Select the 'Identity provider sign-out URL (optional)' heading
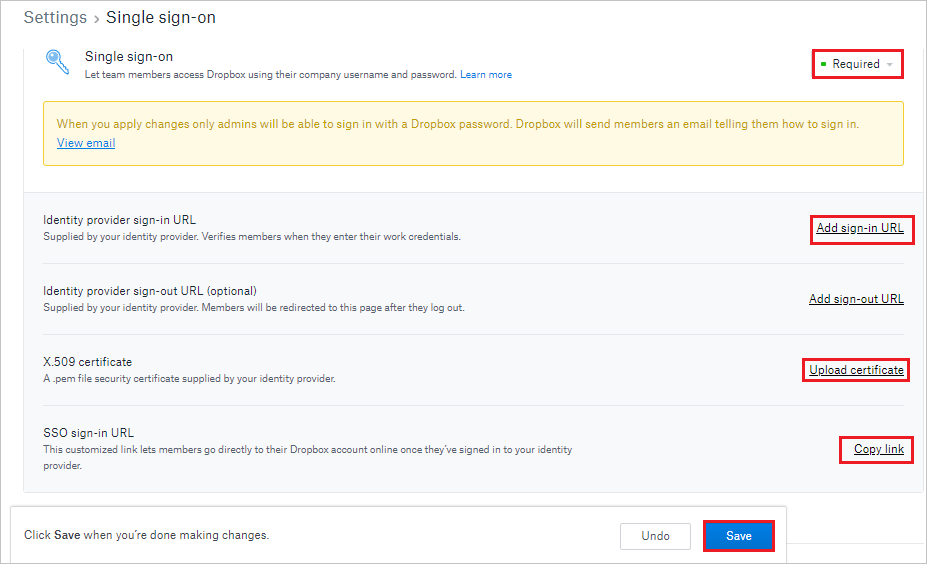Viewport: 927px width, 564px height. (150, 291)
